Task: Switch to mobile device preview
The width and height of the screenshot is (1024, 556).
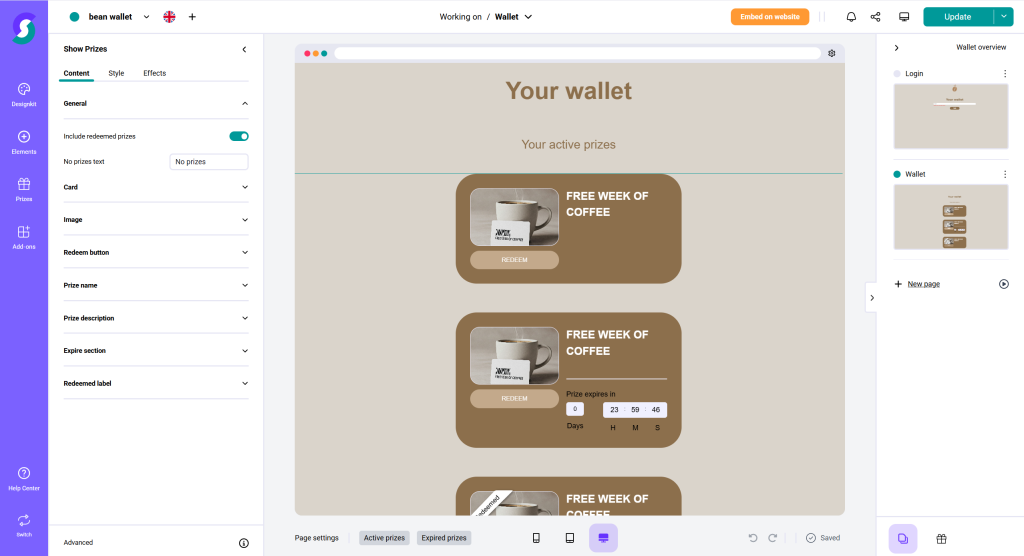Action: click(536, 538)
